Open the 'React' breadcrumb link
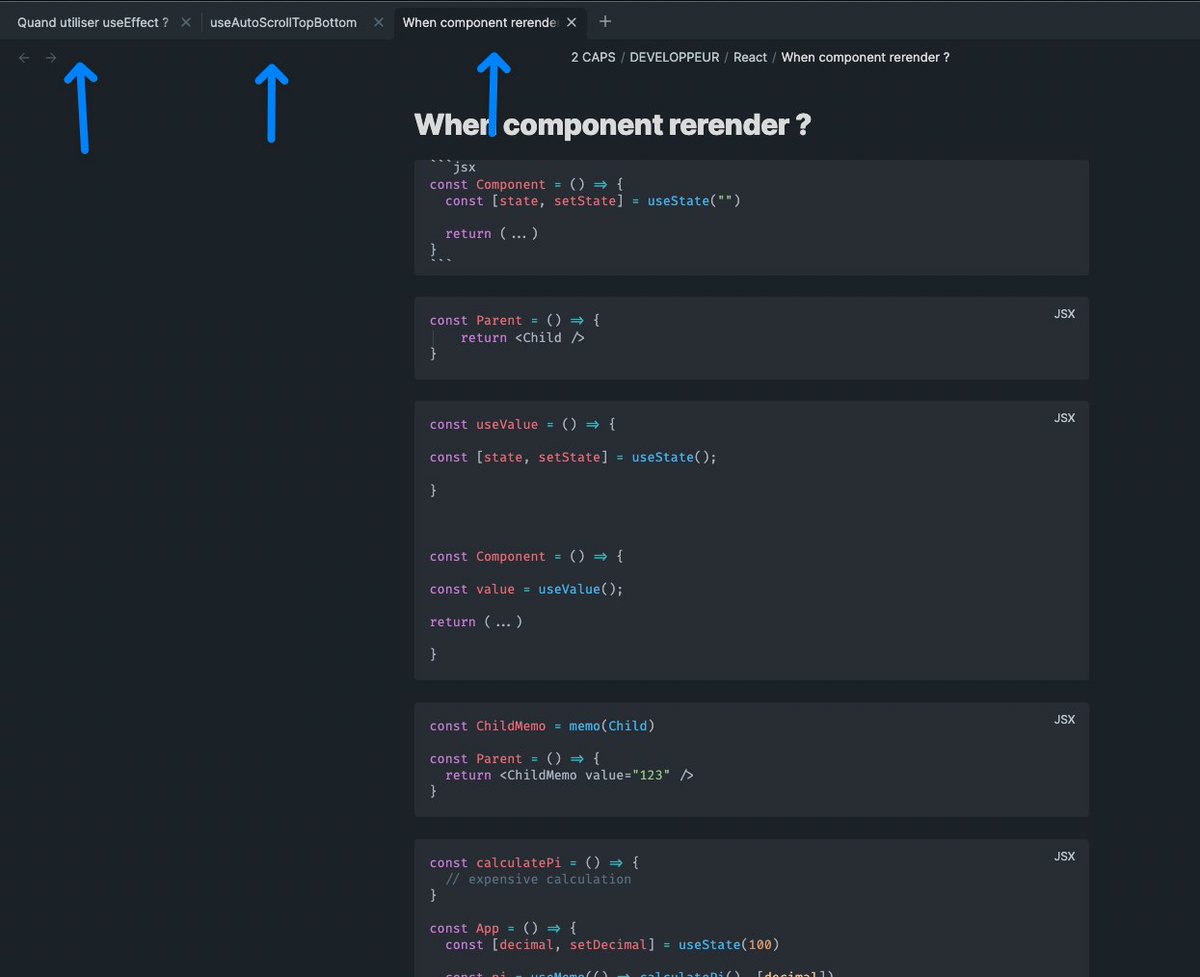The height and width of the screenshot is (977, 1200). coord(750,57)
